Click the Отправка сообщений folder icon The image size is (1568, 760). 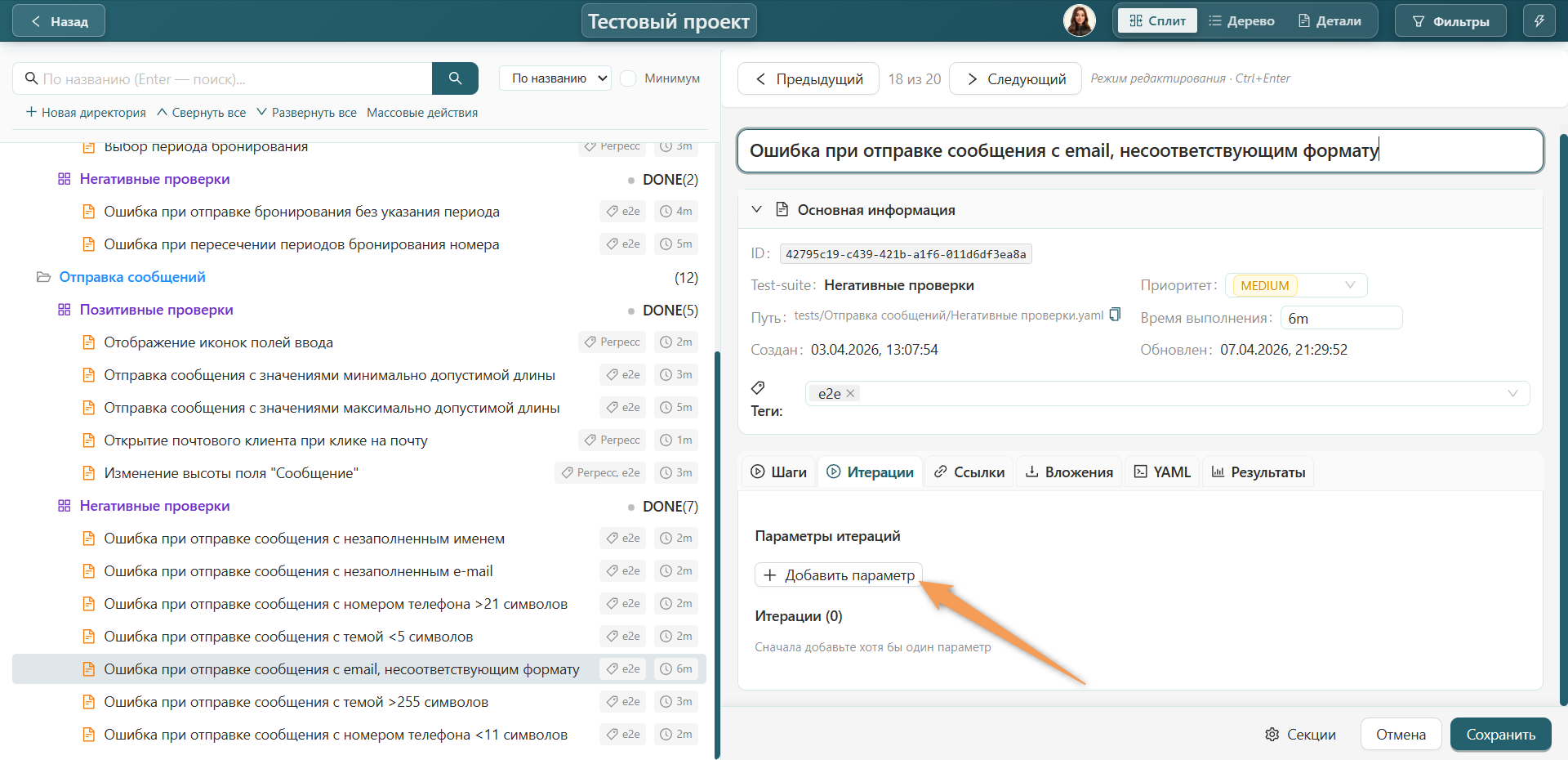pos(43,277)
